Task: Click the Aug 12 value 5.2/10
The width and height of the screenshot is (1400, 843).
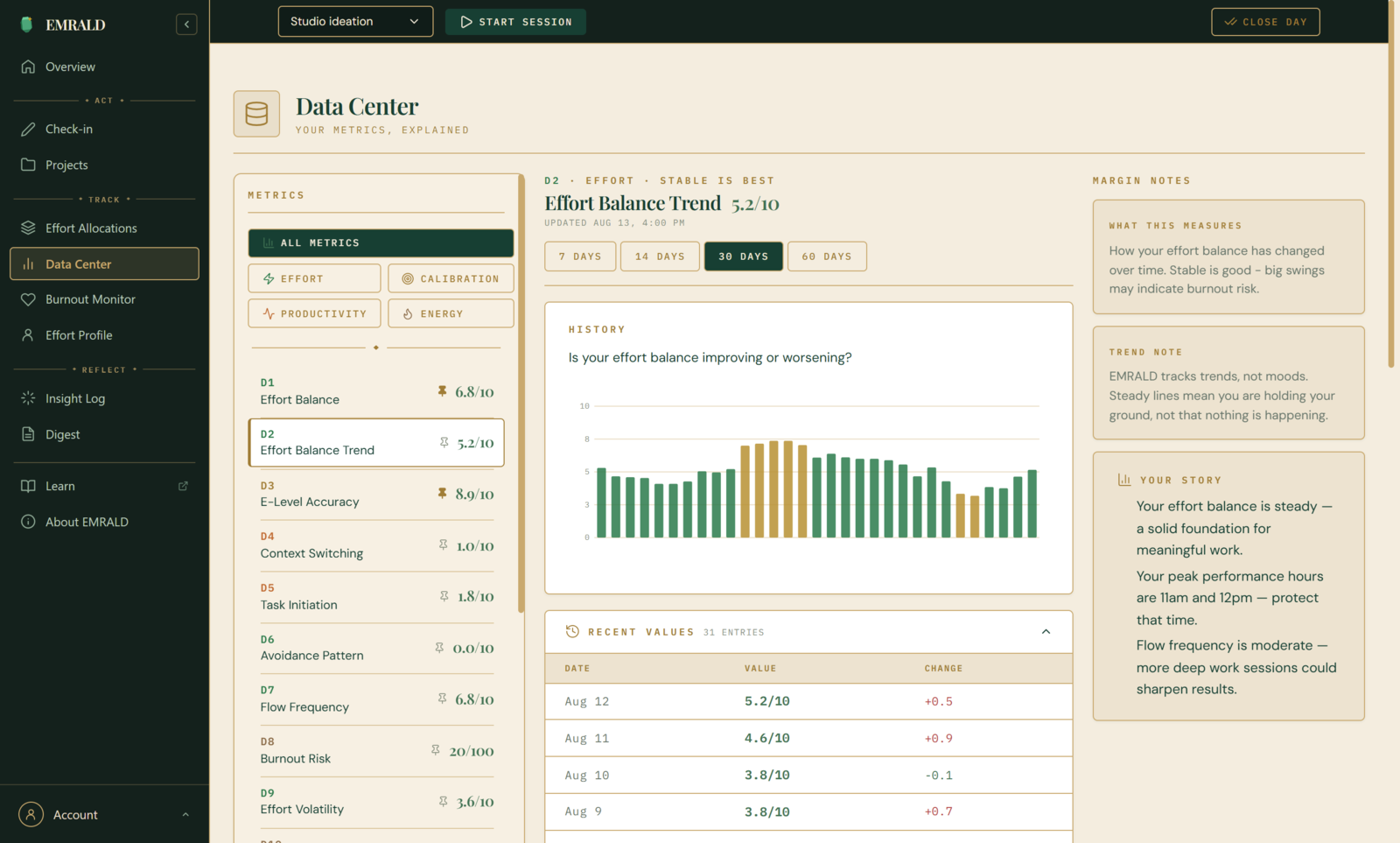Action: click(x=767, y=701)
